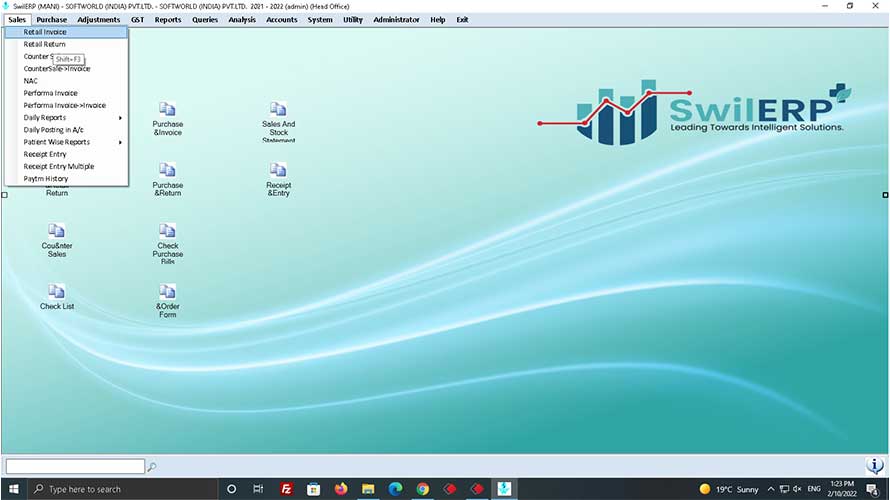The height and width of the screenshot is (500, 890).
Task: Select Receipt Entry Multiple
Action: (67, 166)
